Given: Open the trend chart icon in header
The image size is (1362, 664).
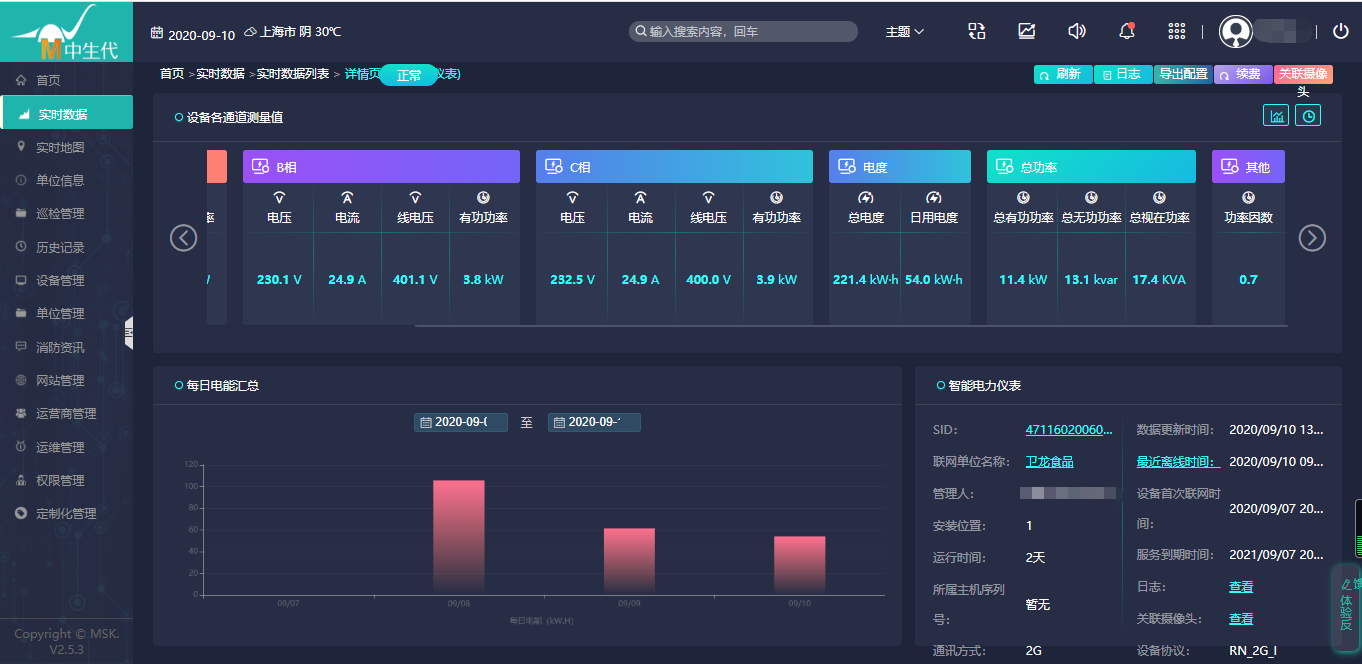Looking at the screenshot, I should (1027, 31).
